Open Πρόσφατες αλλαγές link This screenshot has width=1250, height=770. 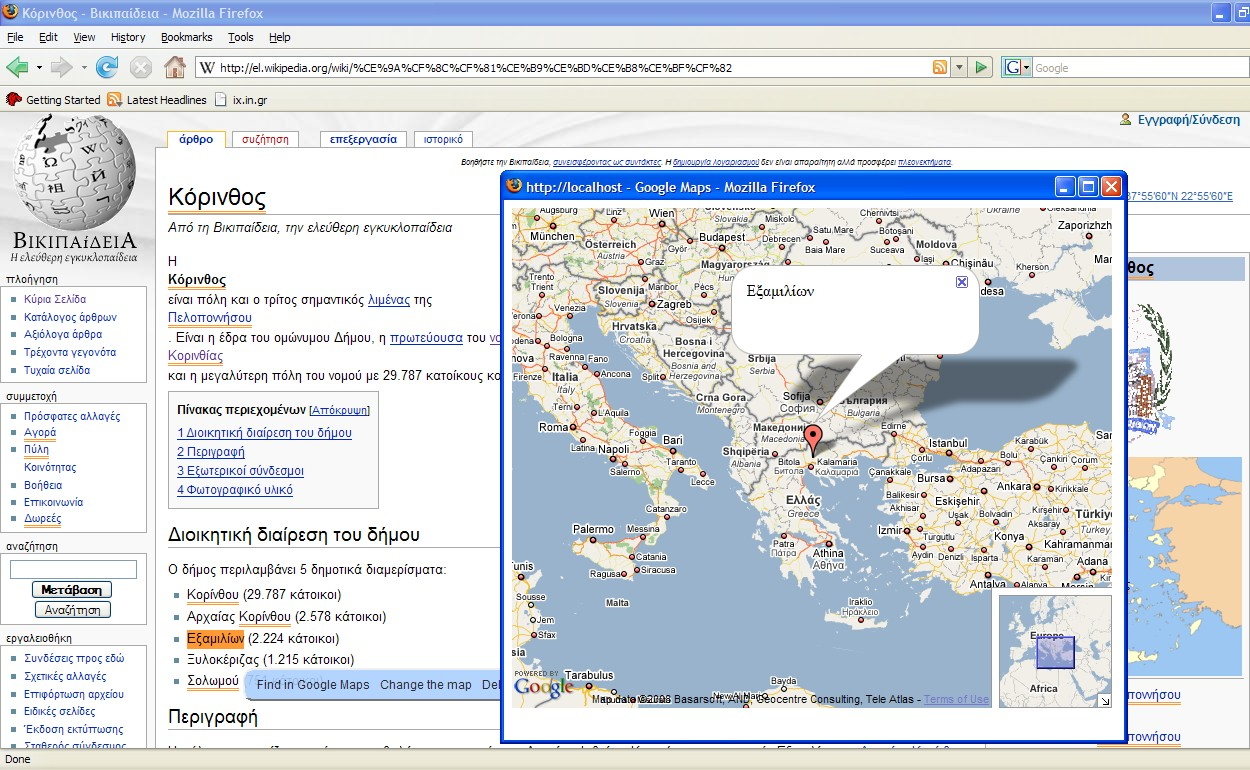coord(72,415)
